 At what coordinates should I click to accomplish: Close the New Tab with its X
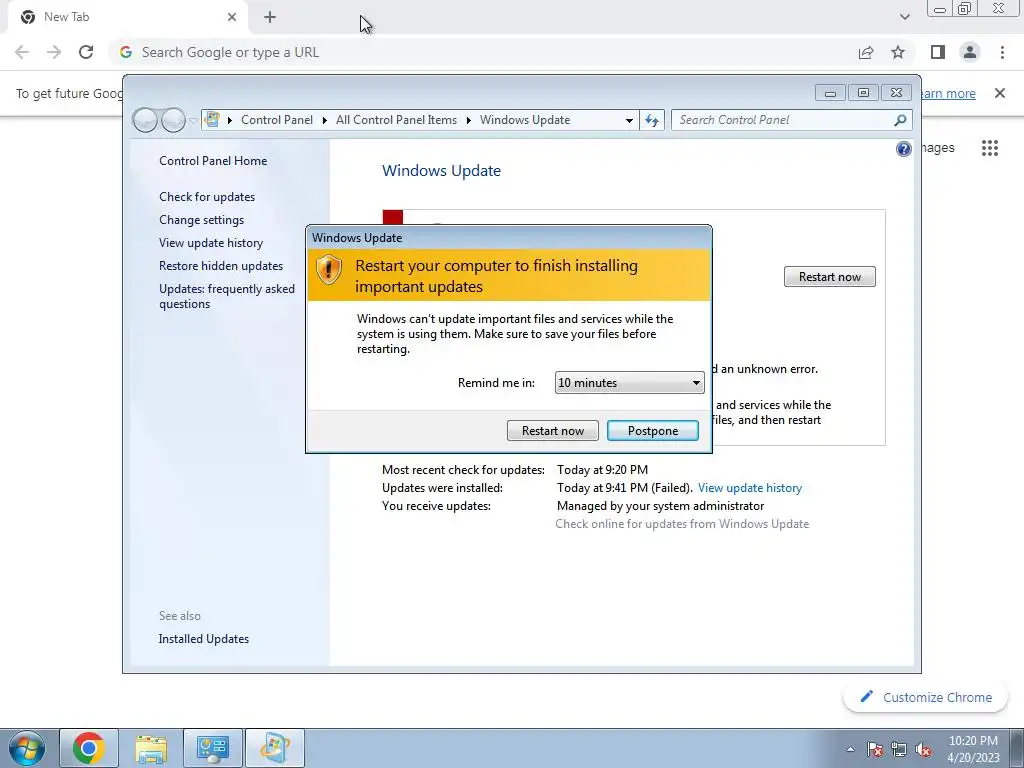coord(232,18)
